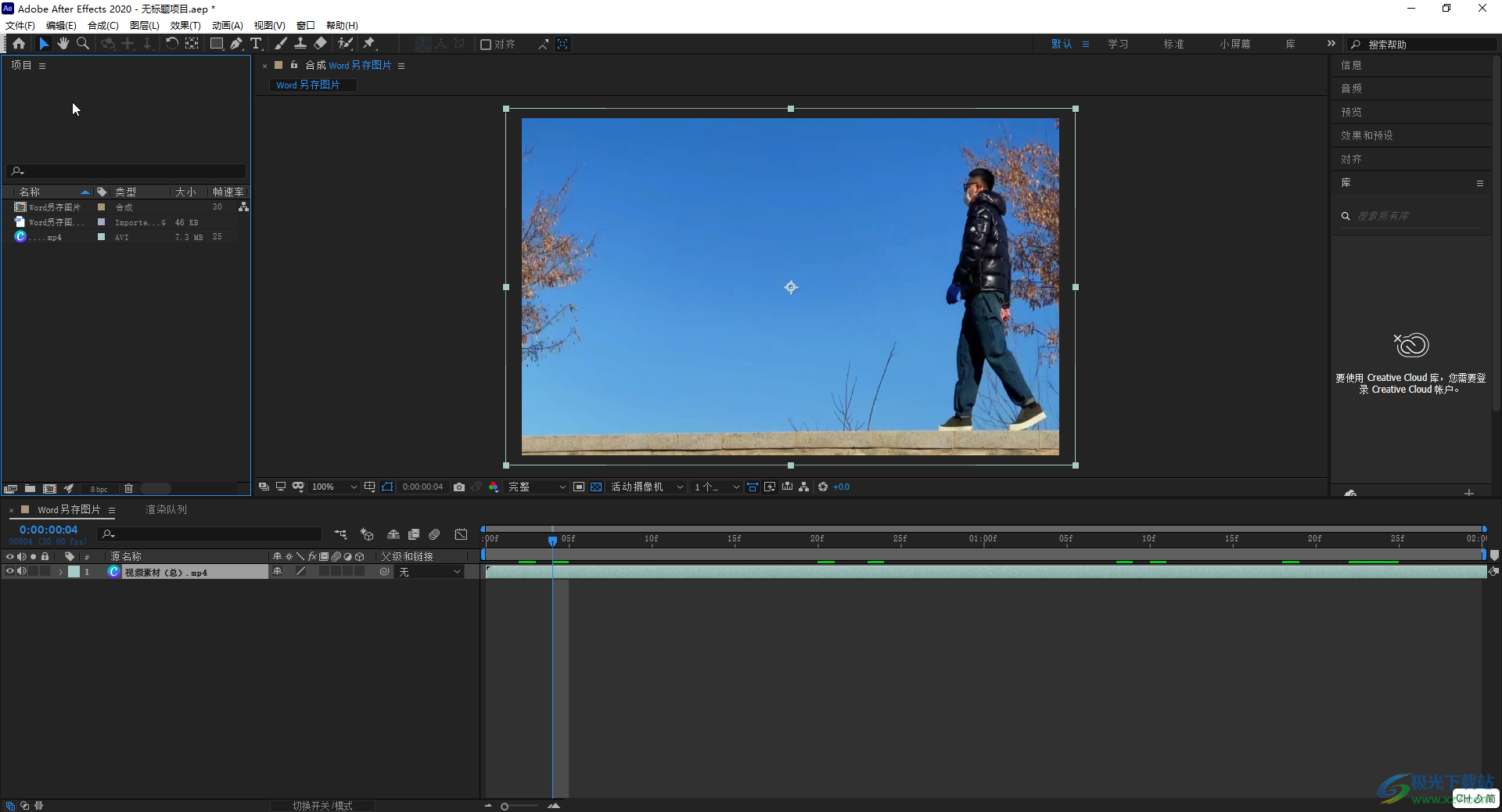This screenshot has height=812, width=1502.
Task: Click the delete trash icon in Project panel
Action: pos(129,489)
